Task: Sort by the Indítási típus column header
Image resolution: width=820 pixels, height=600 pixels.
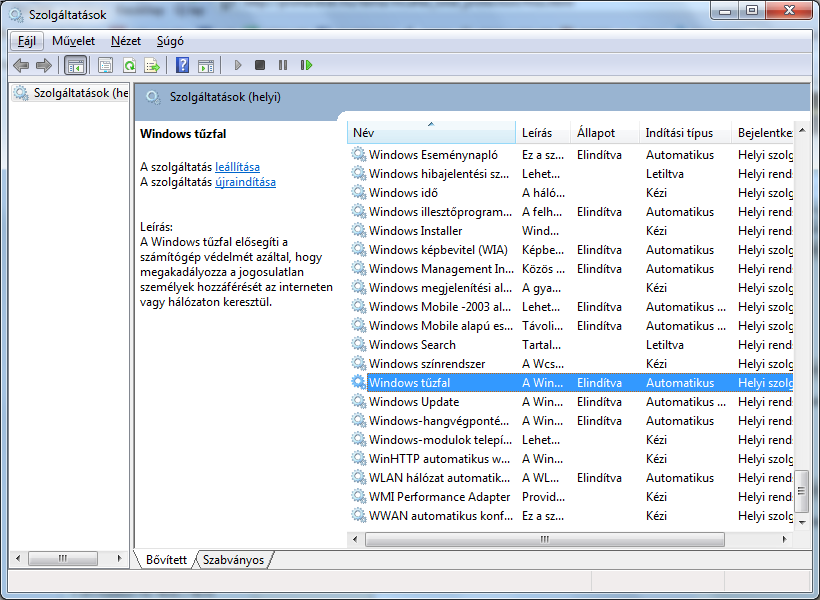Action: (685, 132)
